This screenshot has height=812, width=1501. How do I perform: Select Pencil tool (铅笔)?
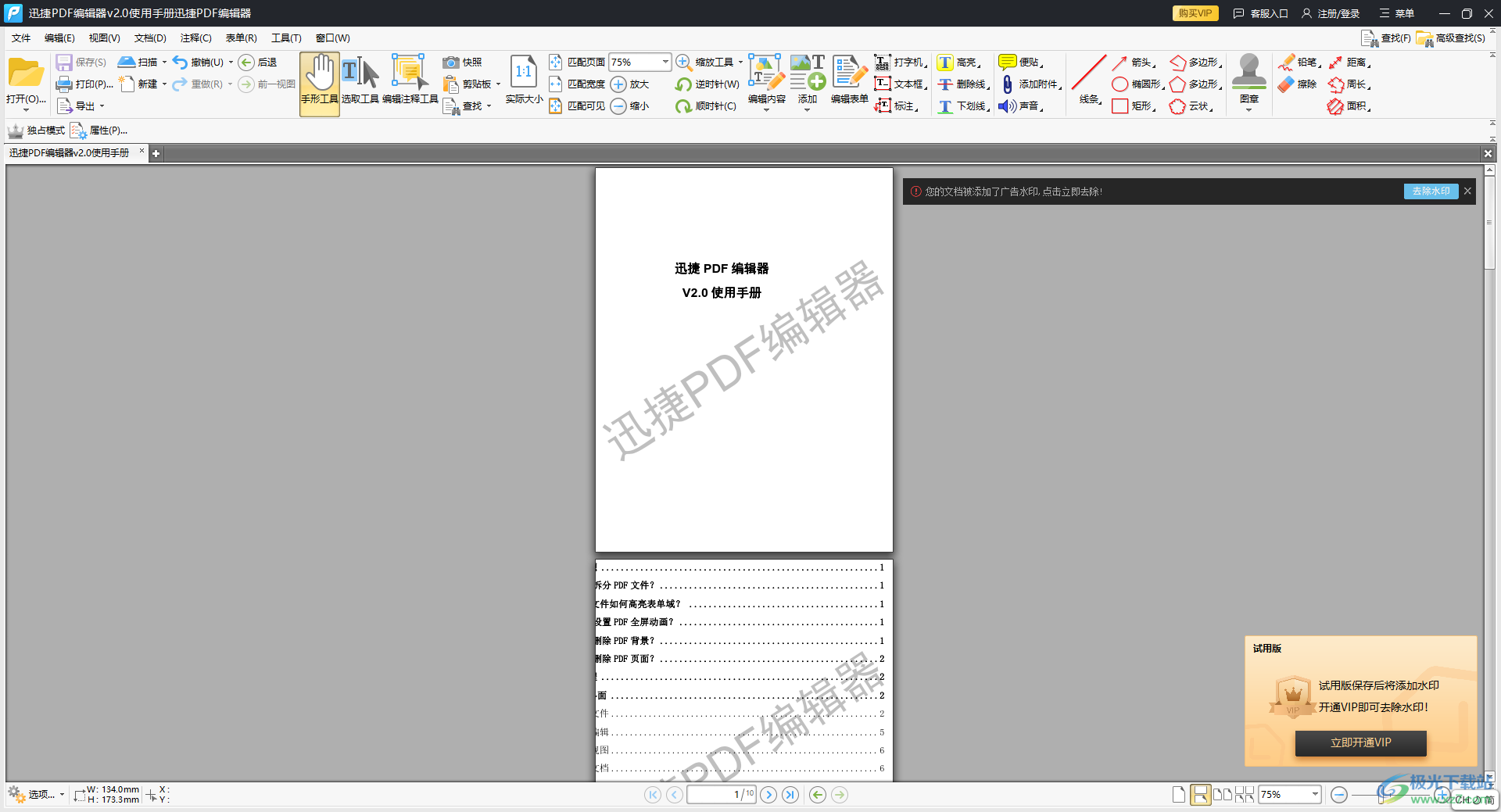[x=1299, y=63]
